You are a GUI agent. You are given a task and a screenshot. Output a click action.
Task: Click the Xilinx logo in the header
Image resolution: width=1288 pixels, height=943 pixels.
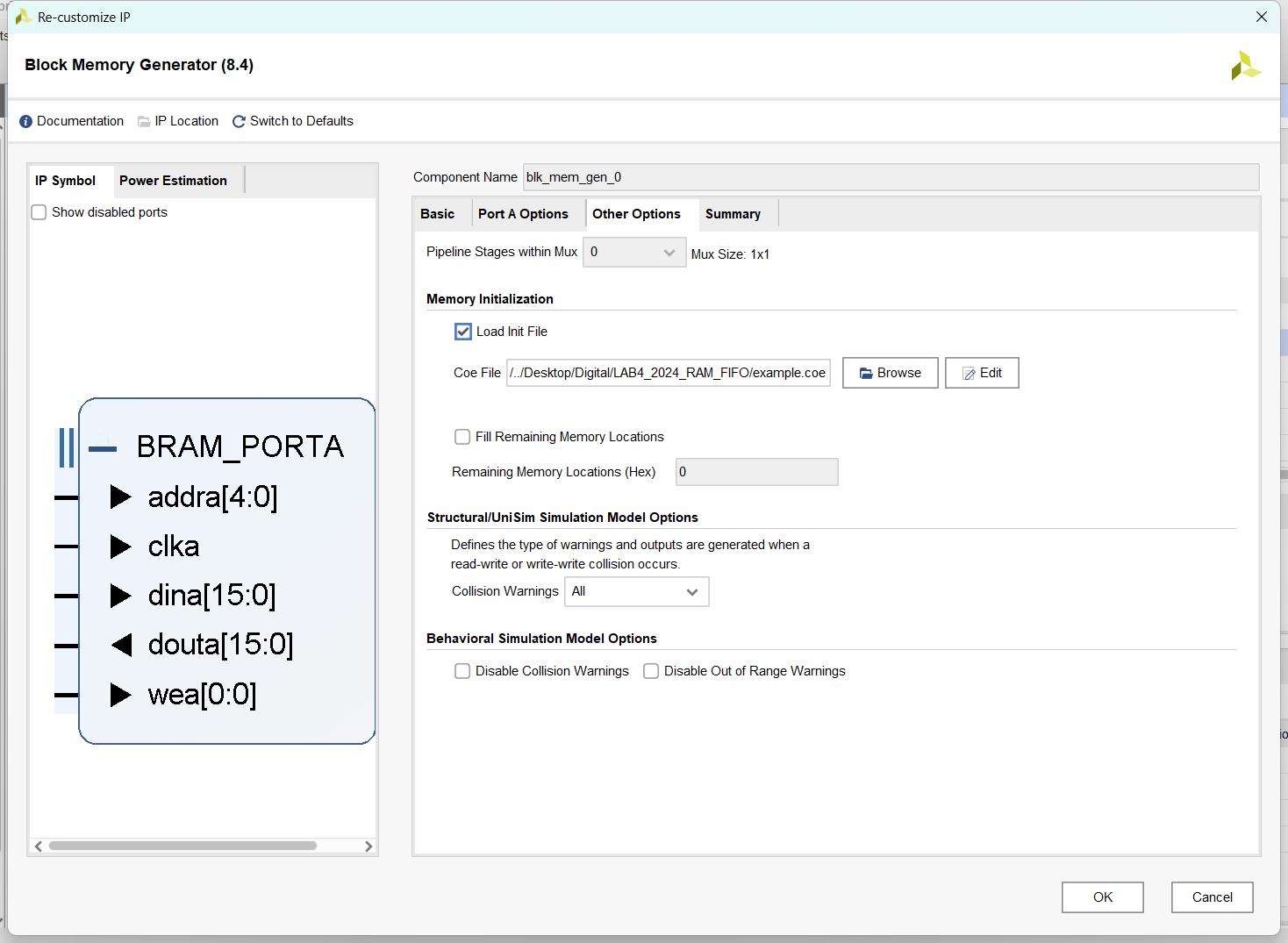pyautogui.click(x=1246, y=66)
